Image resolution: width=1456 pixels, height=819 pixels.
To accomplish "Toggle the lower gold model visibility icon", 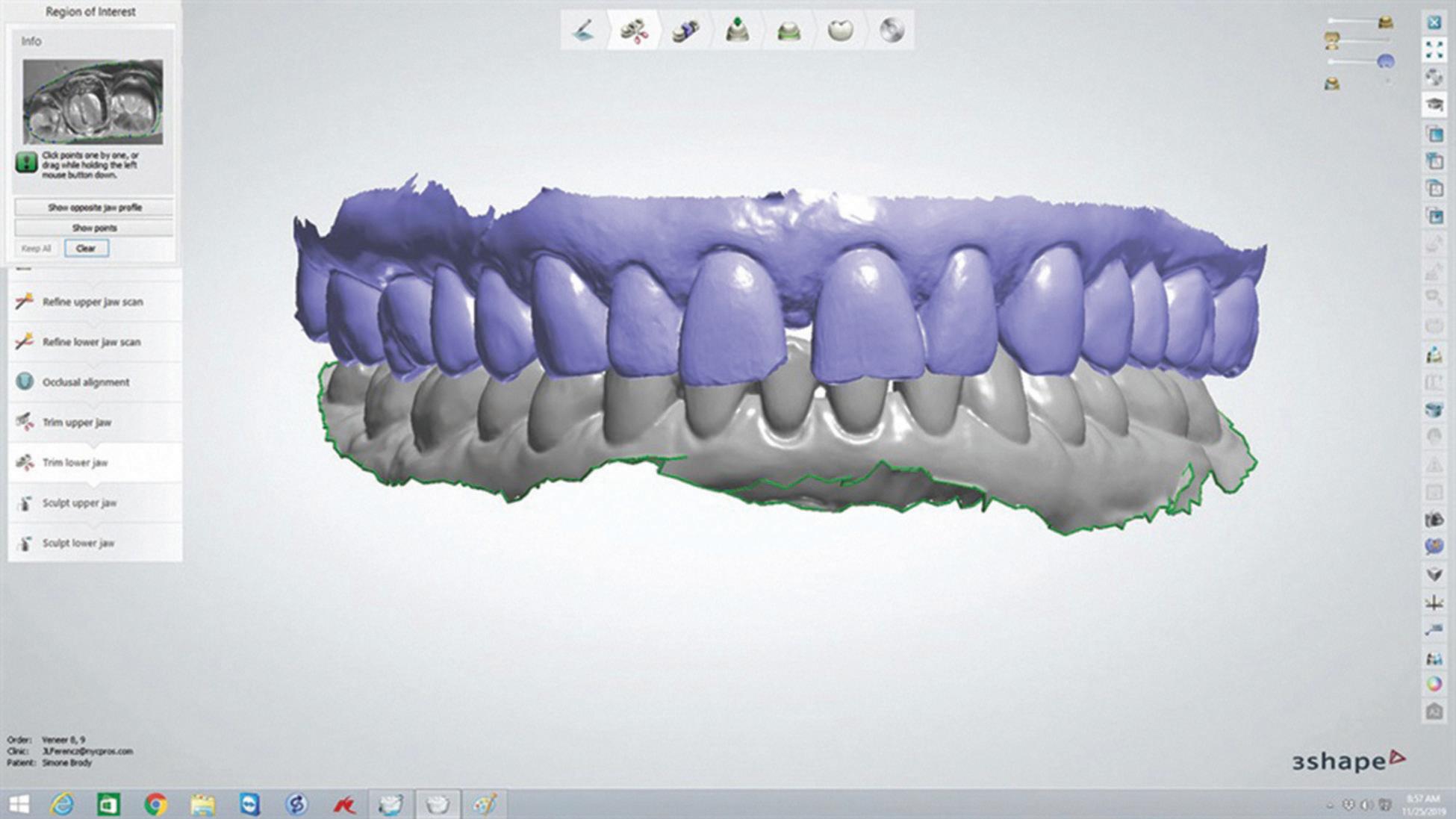I will 1331,84.
